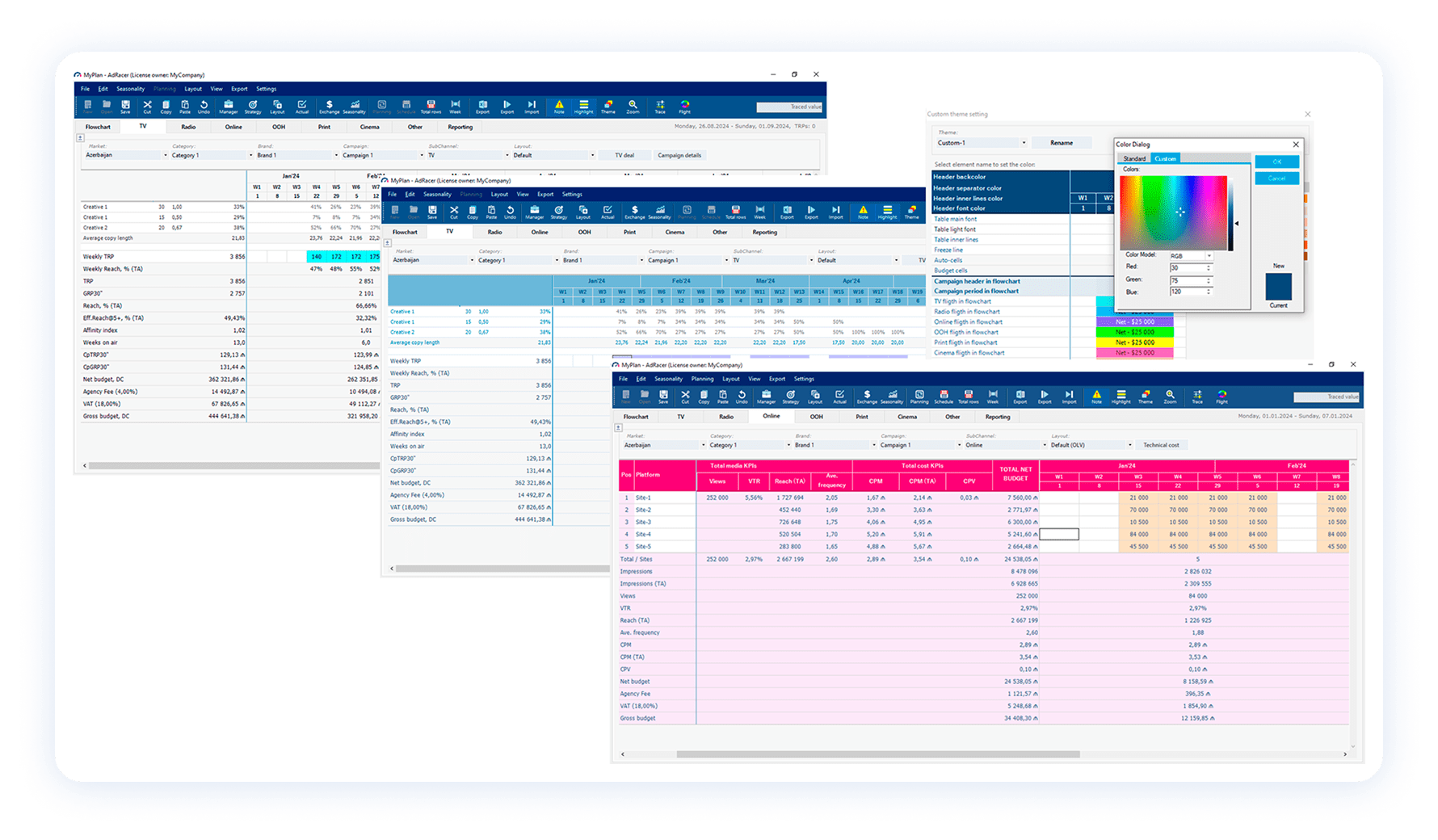Toggle Highlight icon in front Online window toolbar

[x=1121, y=396]
